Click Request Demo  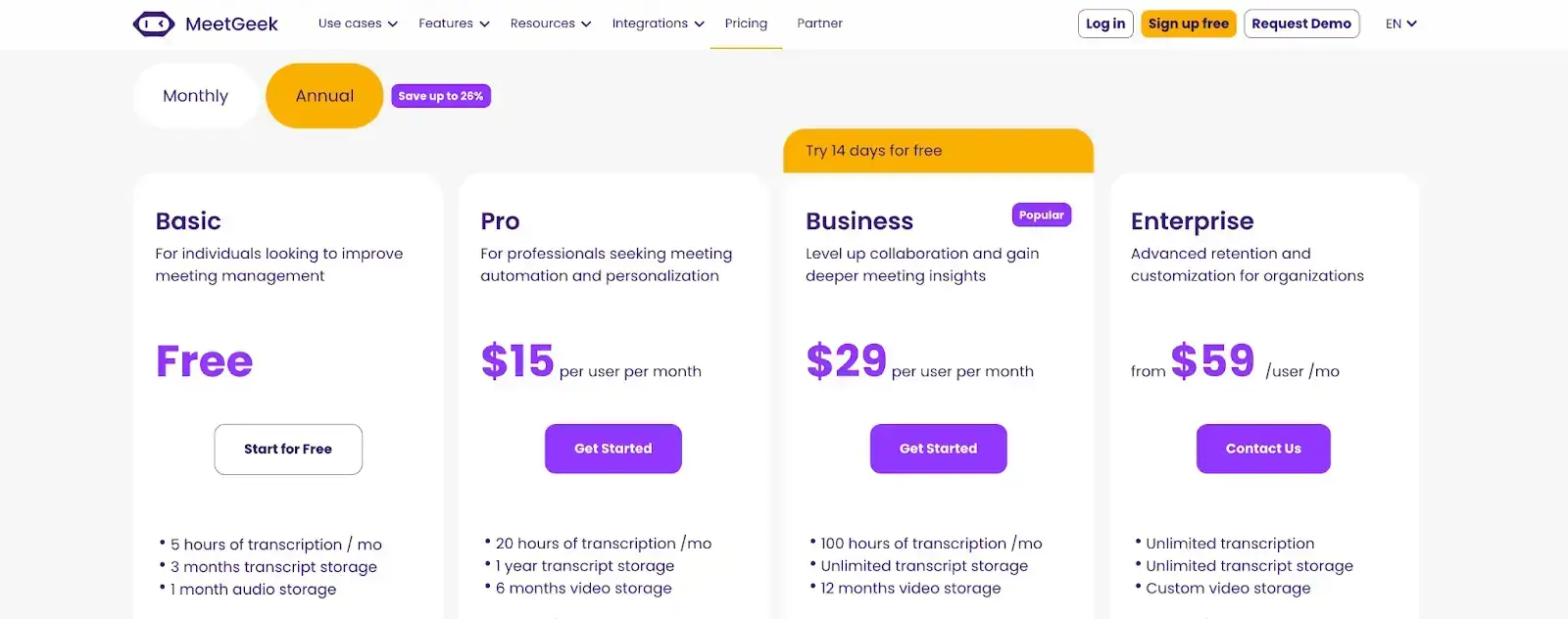1302,23
